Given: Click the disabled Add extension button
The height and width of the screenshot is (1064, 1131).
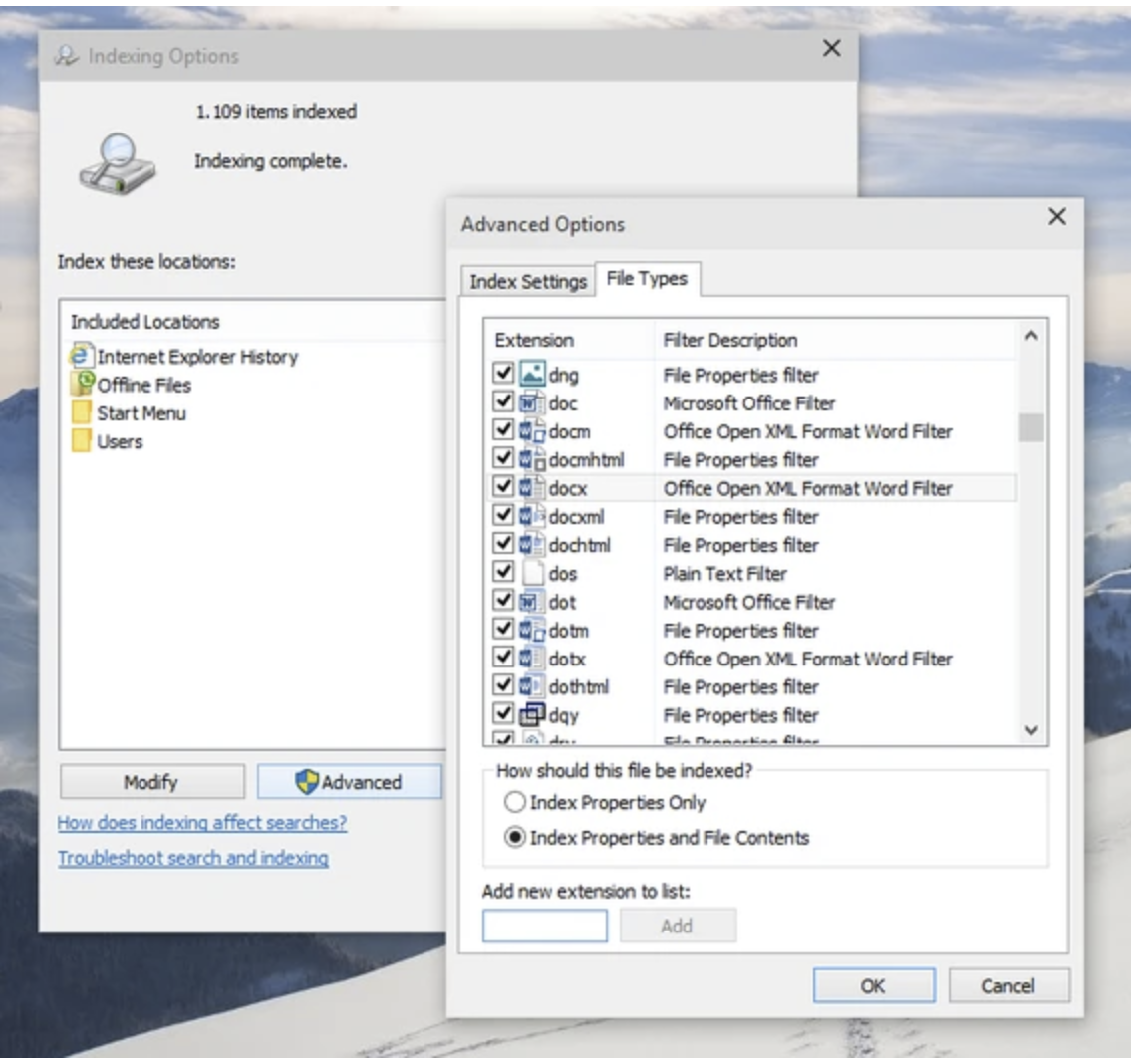Looking at the screenshot, I should click(x=678, y=926).
